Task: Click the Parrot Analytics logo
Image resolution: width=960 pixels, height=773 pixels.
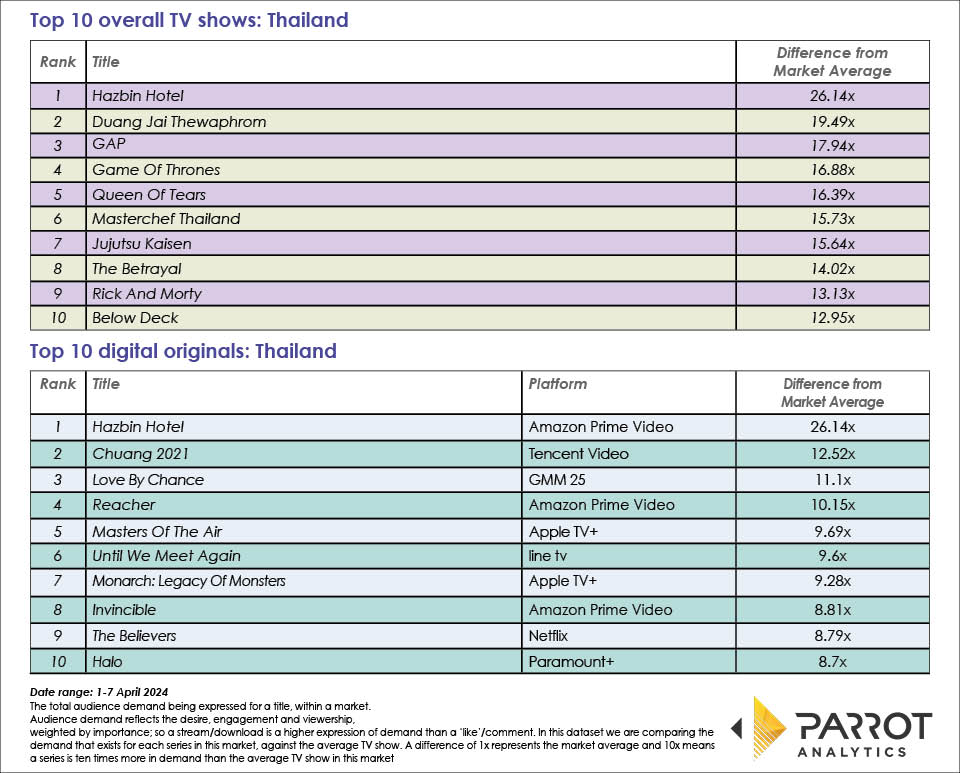Action: pos(832,728)
